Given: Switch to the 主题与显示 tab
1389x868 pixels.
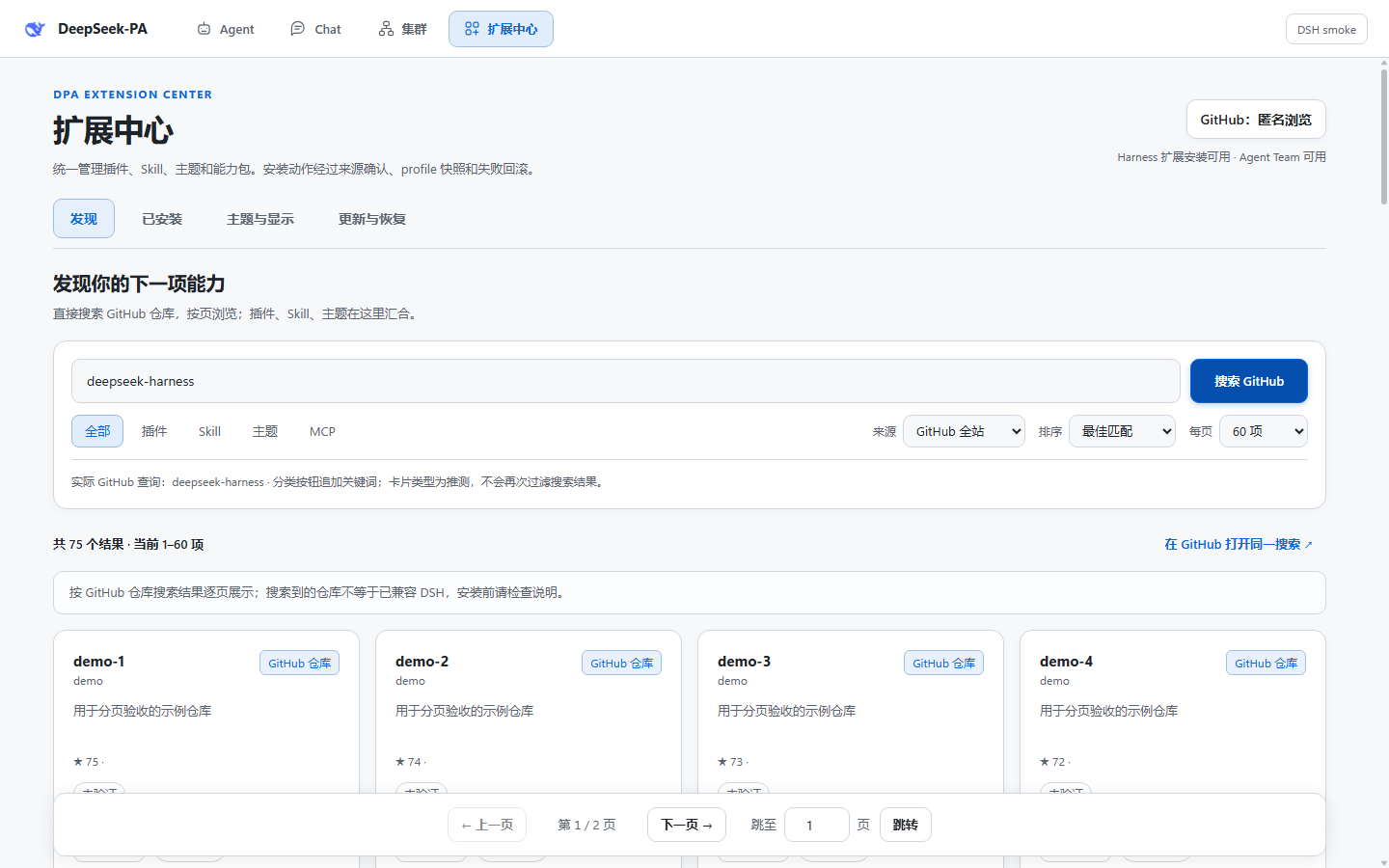Looking at the screenshot, I should coord(260,219).
